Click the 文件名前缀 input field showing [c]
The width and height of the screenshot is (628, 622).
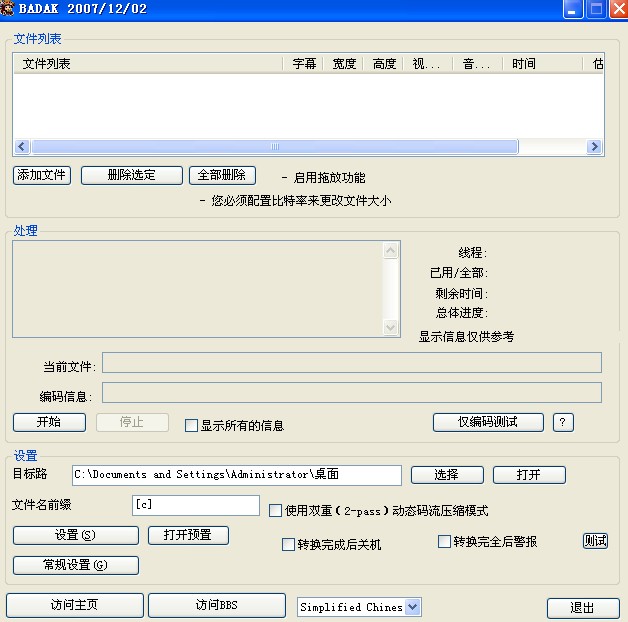tap(195, 505)
